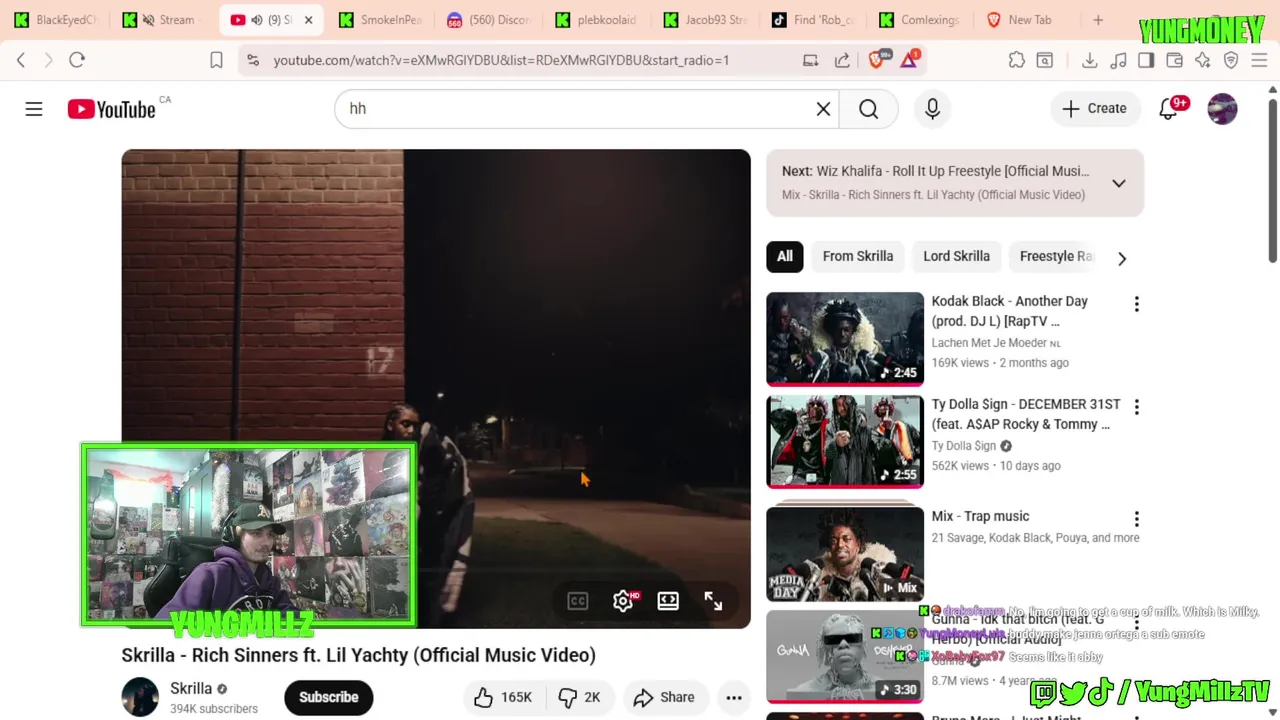
Task: Open the browser main menu
Action: click(1259, 60)
